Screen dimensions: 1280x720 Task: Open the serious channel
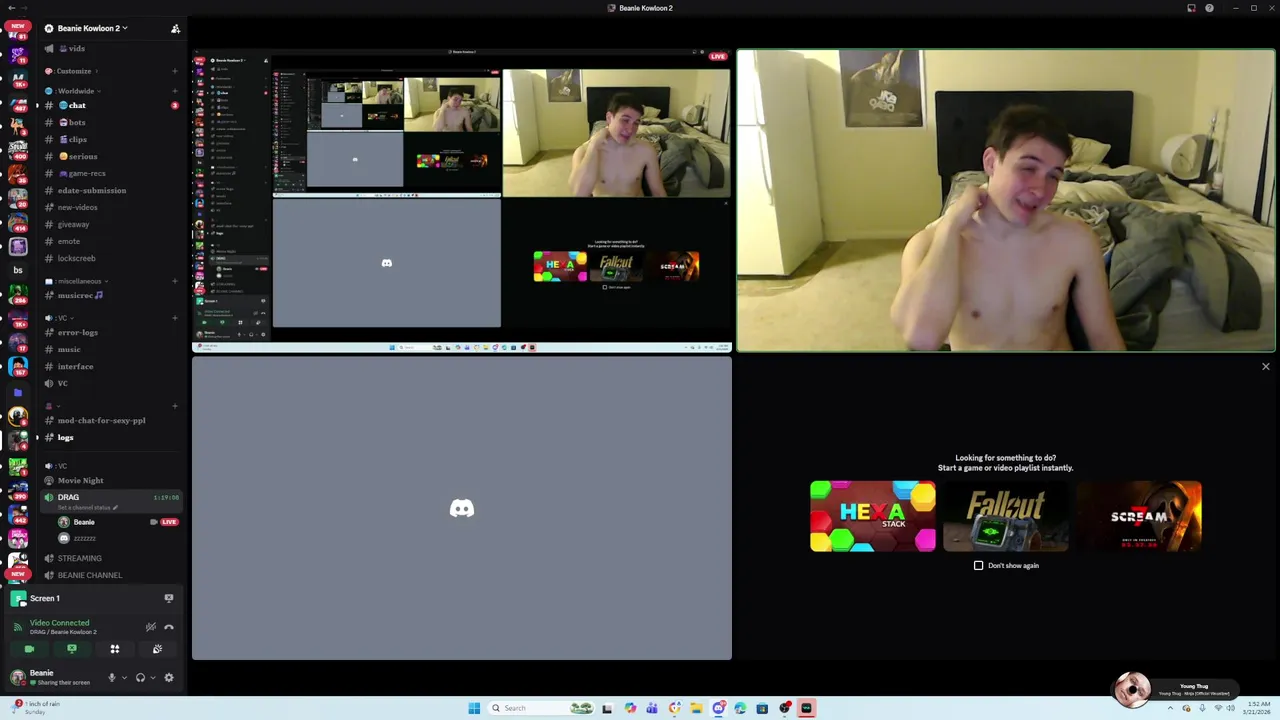(110, 156)
